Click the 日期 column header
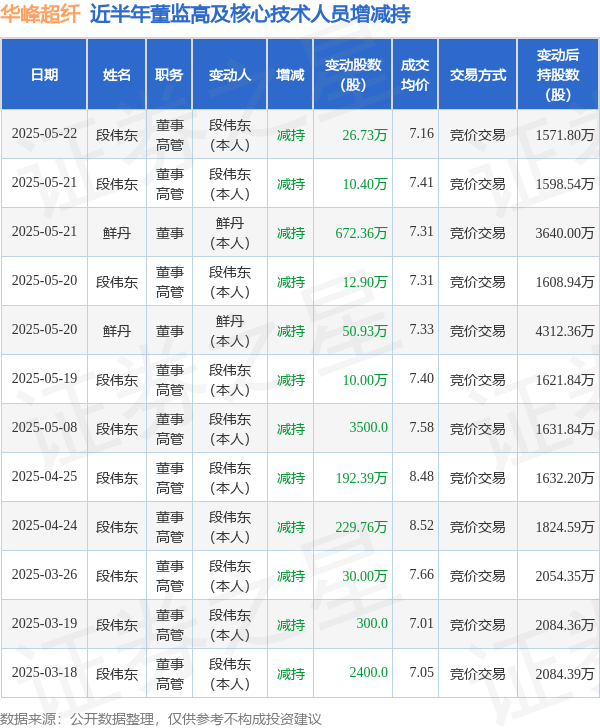 coord(44,75)
